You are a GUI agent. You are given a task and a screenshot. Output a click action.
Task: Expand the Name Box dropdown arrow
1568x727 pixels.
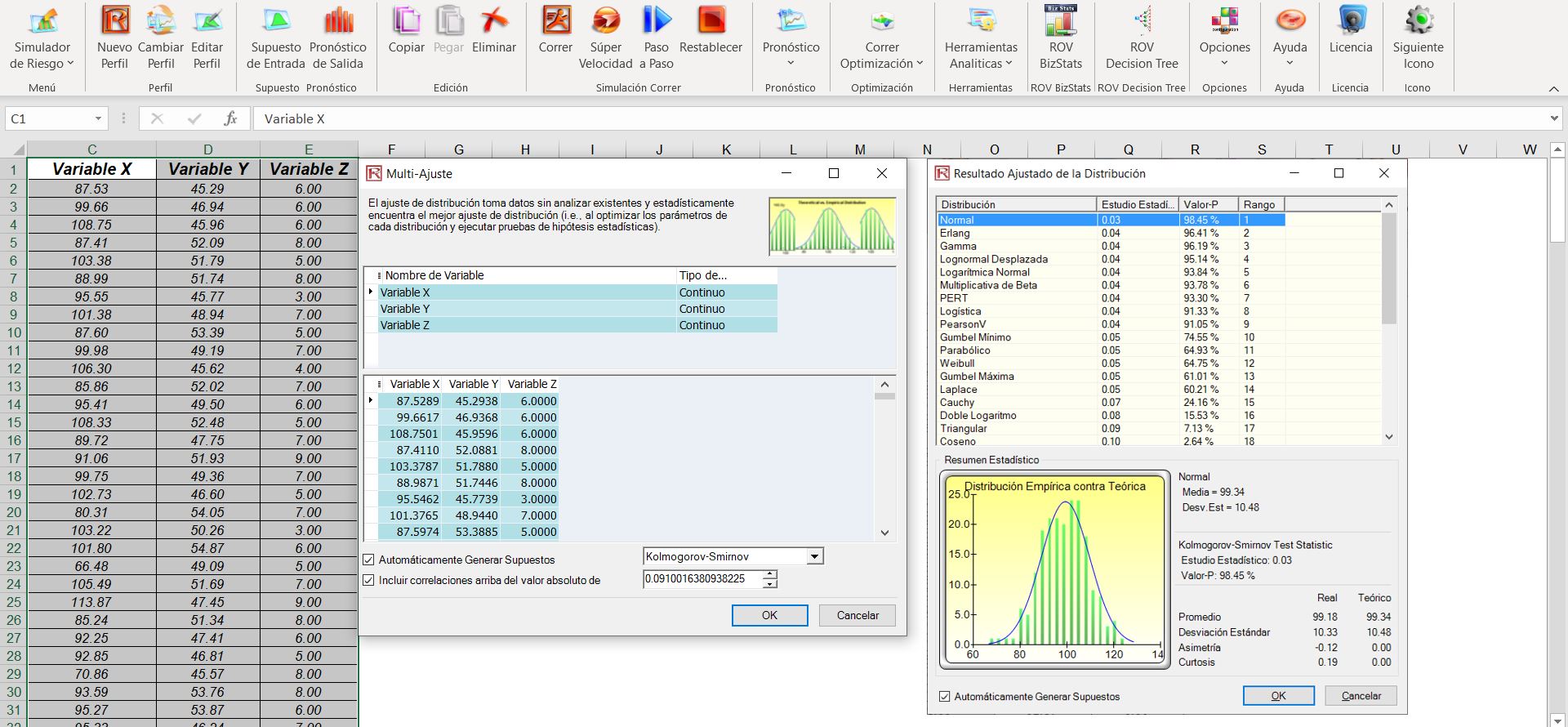coord(98,119)
